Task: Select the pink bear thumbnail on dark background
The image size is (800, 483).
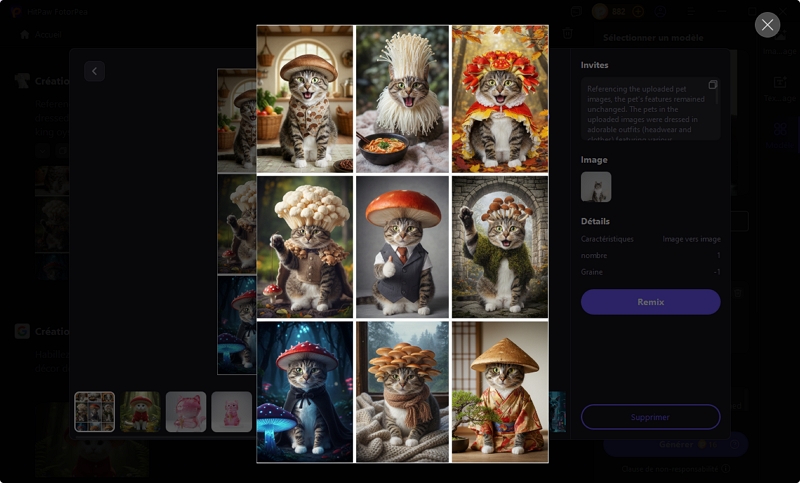Action: (x=186, y=412)
